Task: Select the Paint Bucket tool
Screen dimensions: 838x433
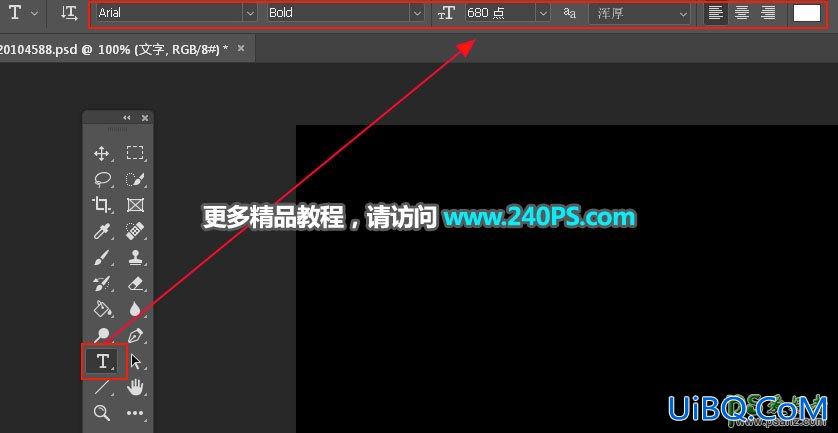Action: tap(102, 308)
